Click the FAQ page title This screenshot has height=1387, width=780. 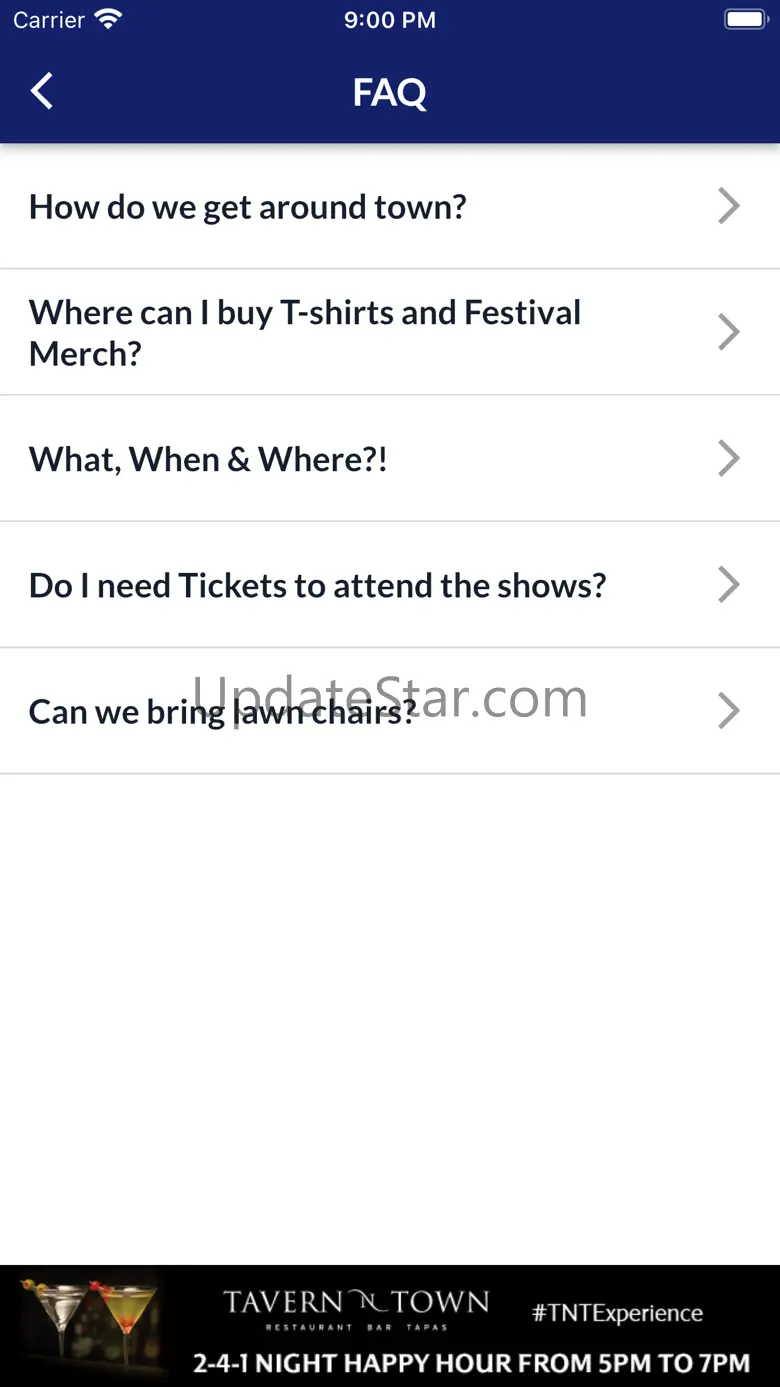click(389, 93)
